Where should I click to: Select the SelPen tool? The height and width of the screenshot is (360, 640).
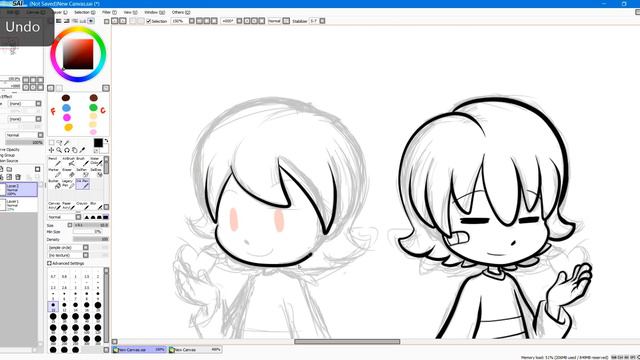pos(82,172)
